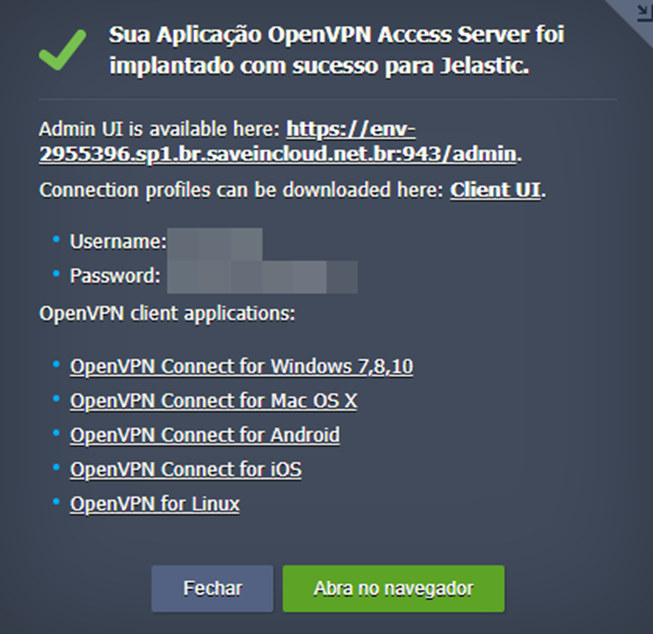Click the green success checkmark icon
This screenshot has height=634, width=653.
(62, 52)
